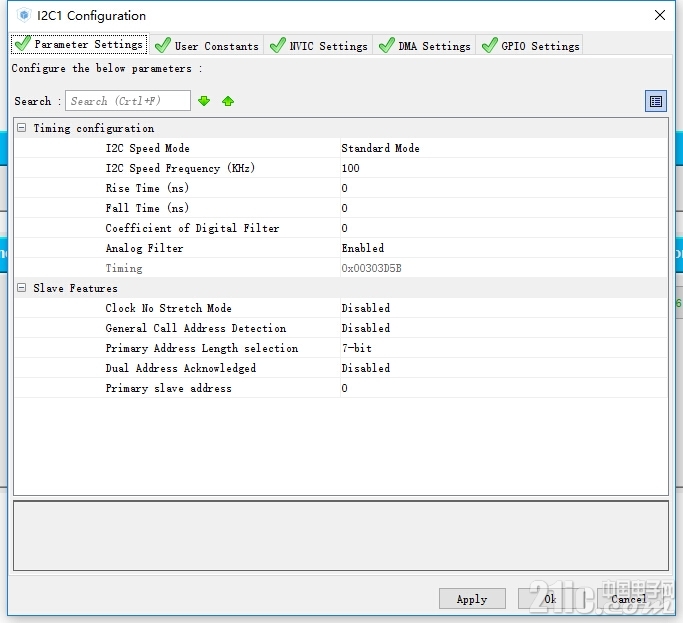Select the Clock No Stretch Mode label

click(x=168, y=308)
